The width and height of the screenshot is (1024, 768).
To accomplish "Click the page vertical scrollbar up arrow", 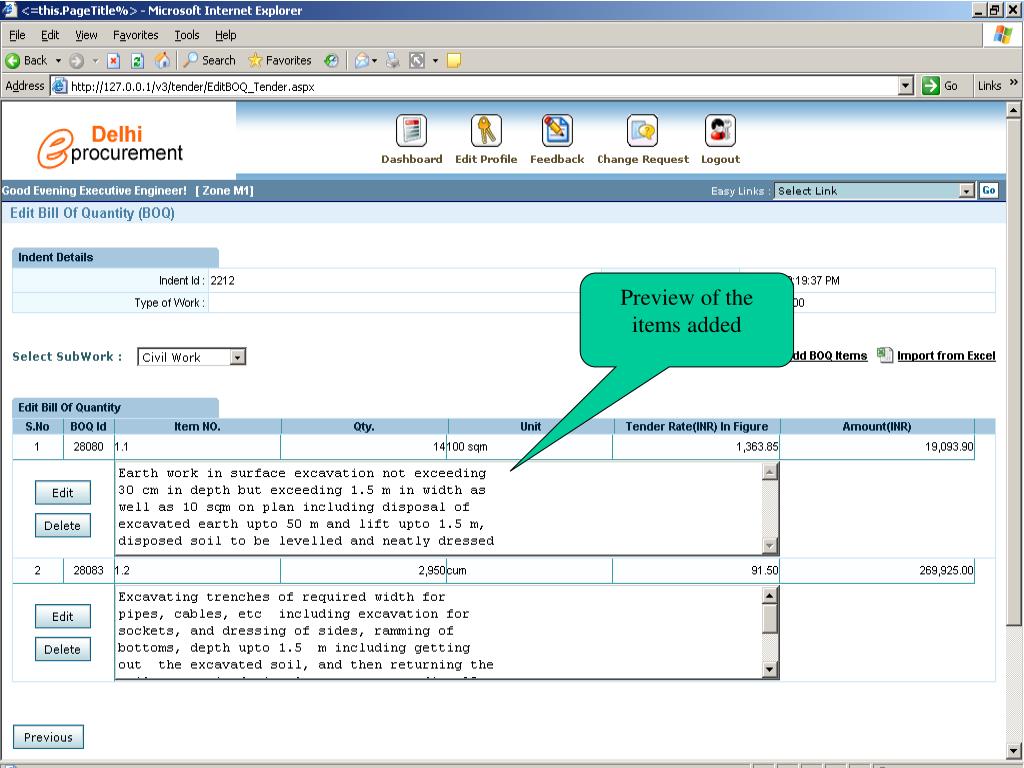I will (1014, 110).
